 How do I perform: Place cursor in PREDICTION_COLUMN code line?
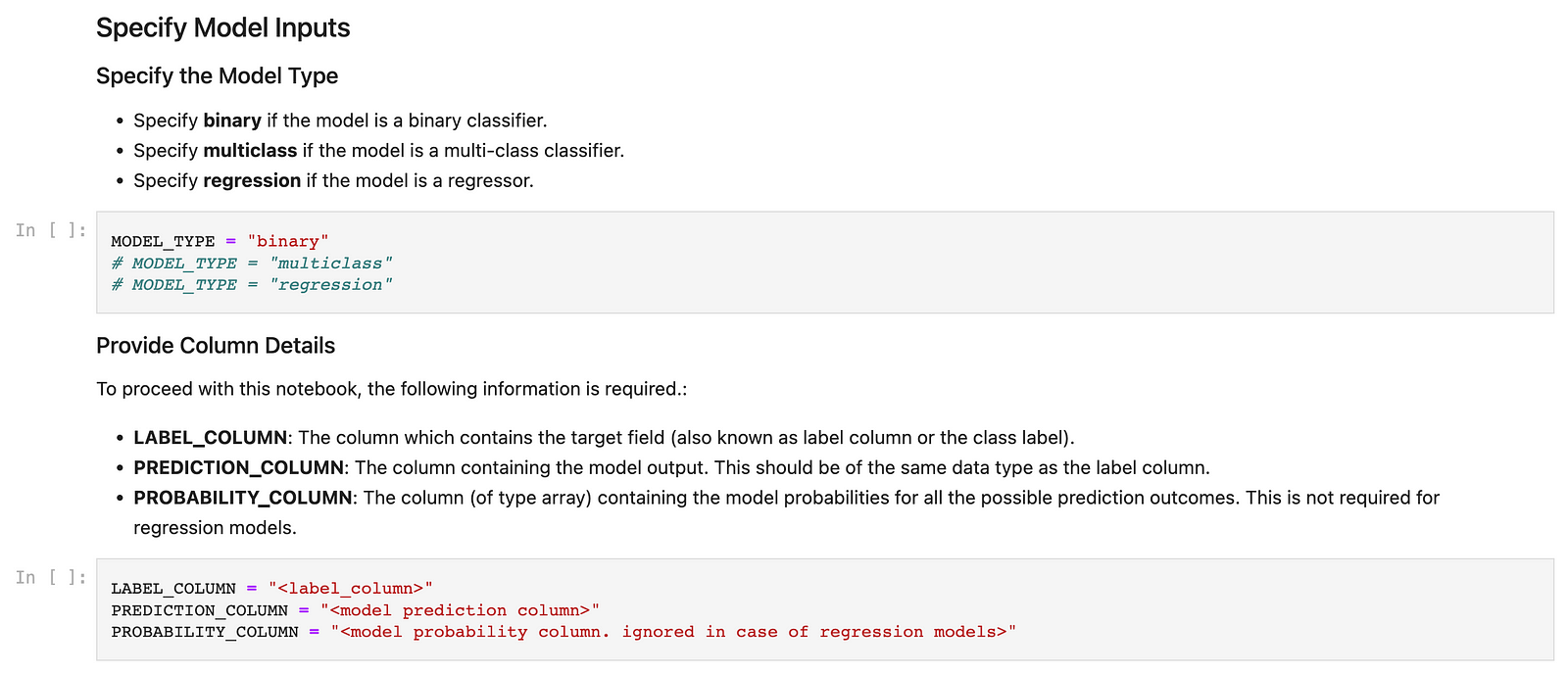click(355, 609)
